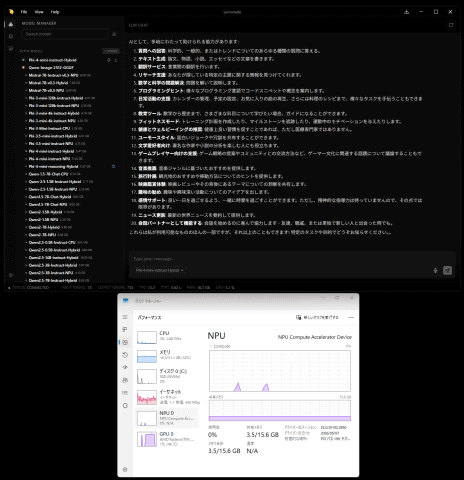Click the Search models input field
Screen dimensions: 464x480
coord(65,34)
